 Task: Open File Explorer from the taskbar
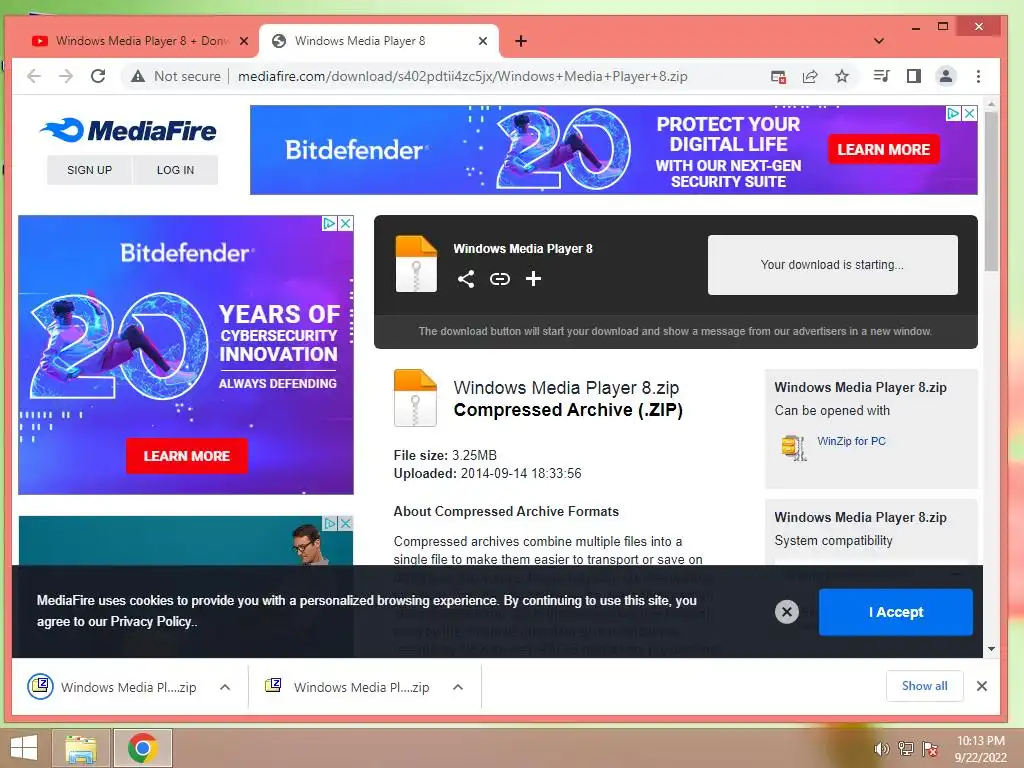(x=81, y=748)
